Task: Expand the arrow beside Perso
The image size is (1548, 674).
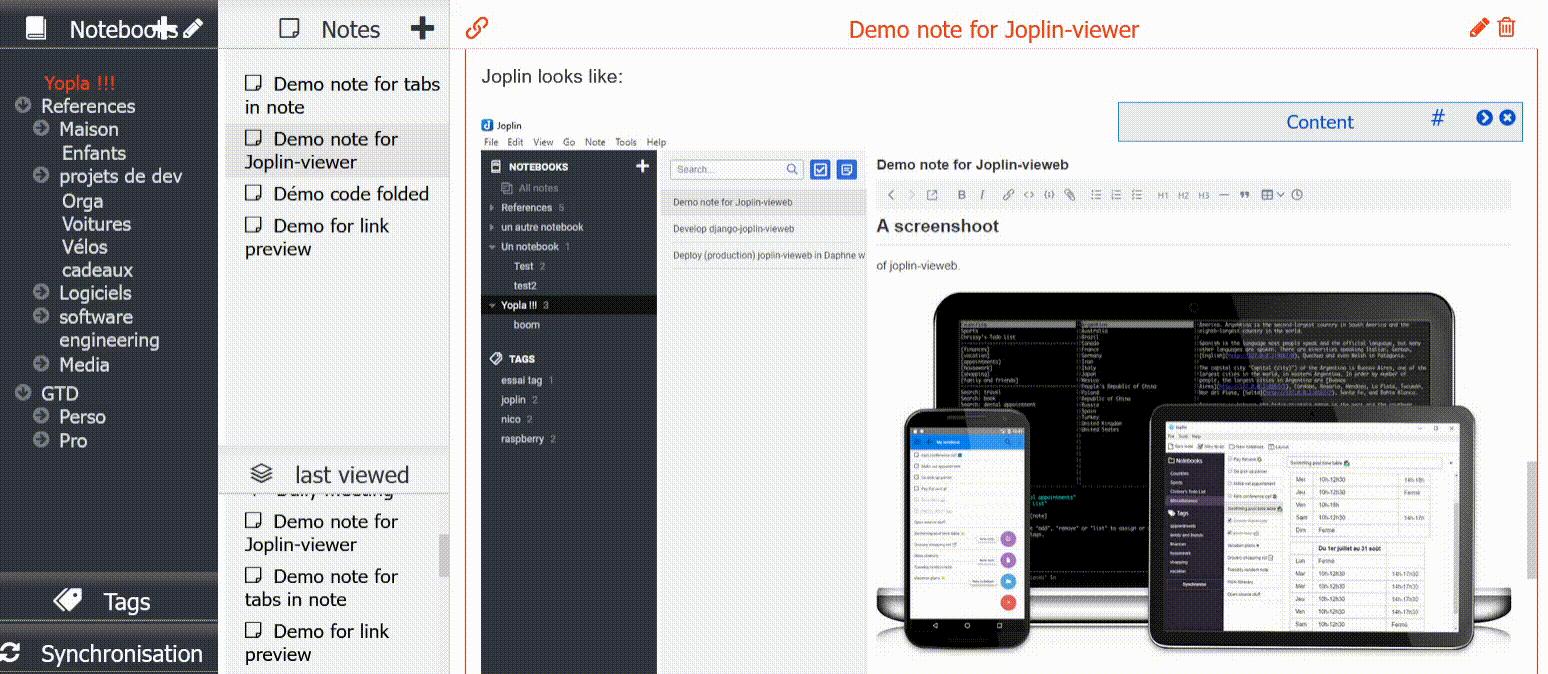Action: coord(41,416)
